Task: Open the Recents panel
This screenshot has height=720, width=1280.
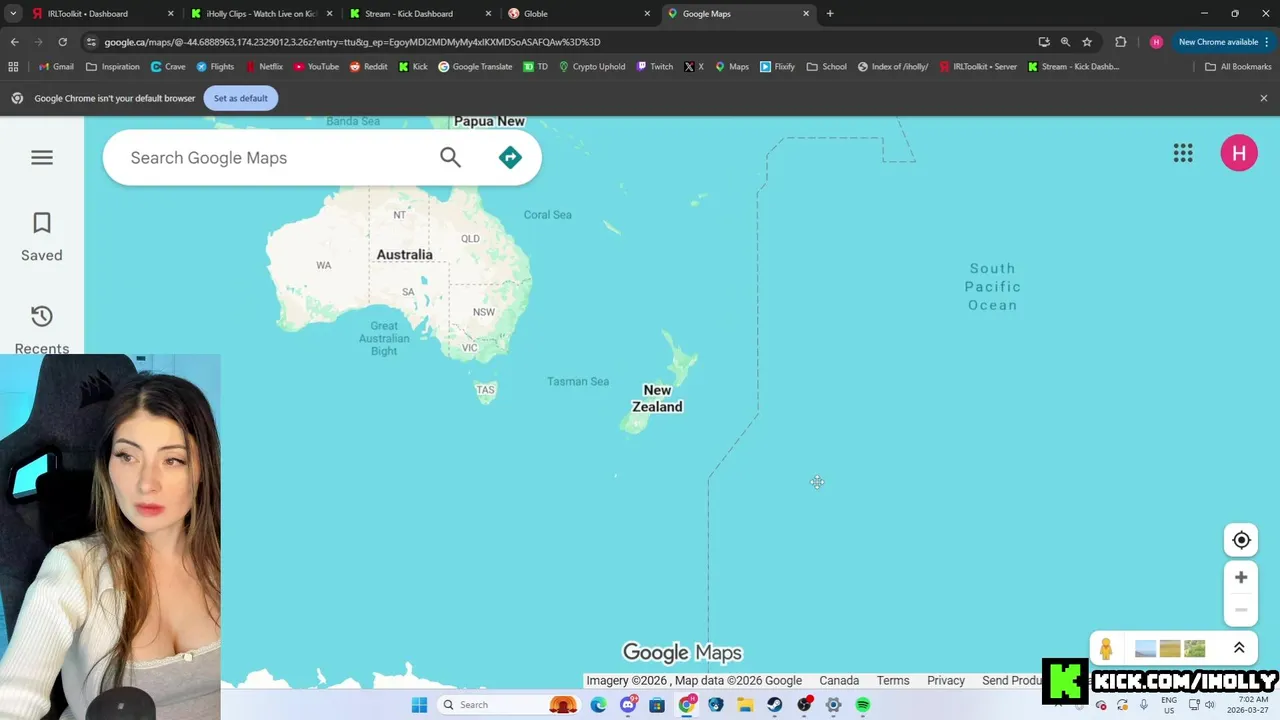Action: [42, 330]
